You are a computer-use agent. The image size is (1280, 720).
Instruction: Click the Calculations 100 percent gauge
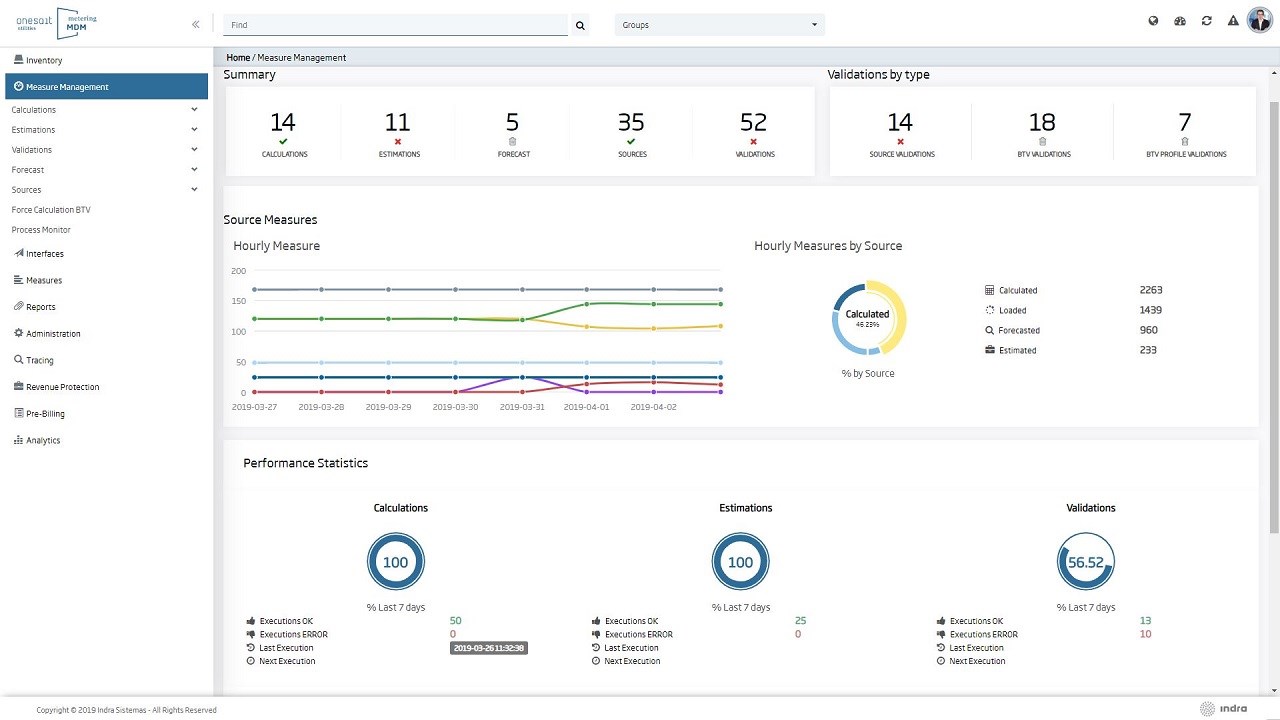(396, 562)
